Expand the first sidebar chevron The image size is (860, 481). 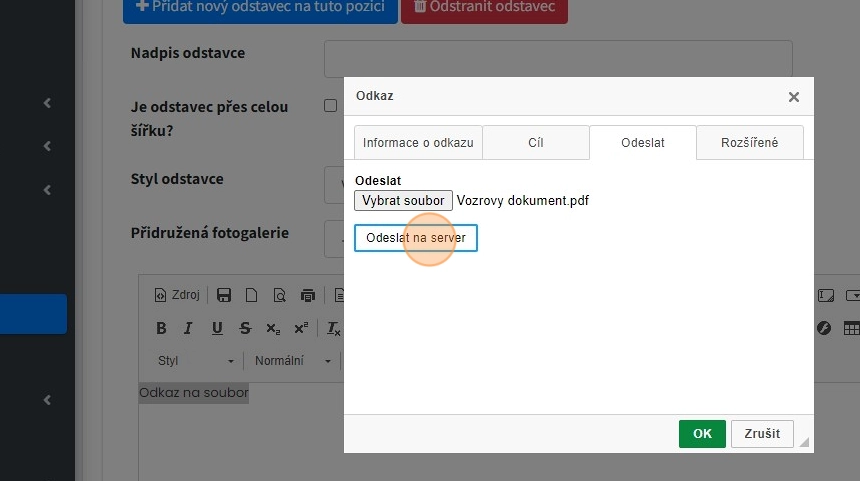[47, 103]
